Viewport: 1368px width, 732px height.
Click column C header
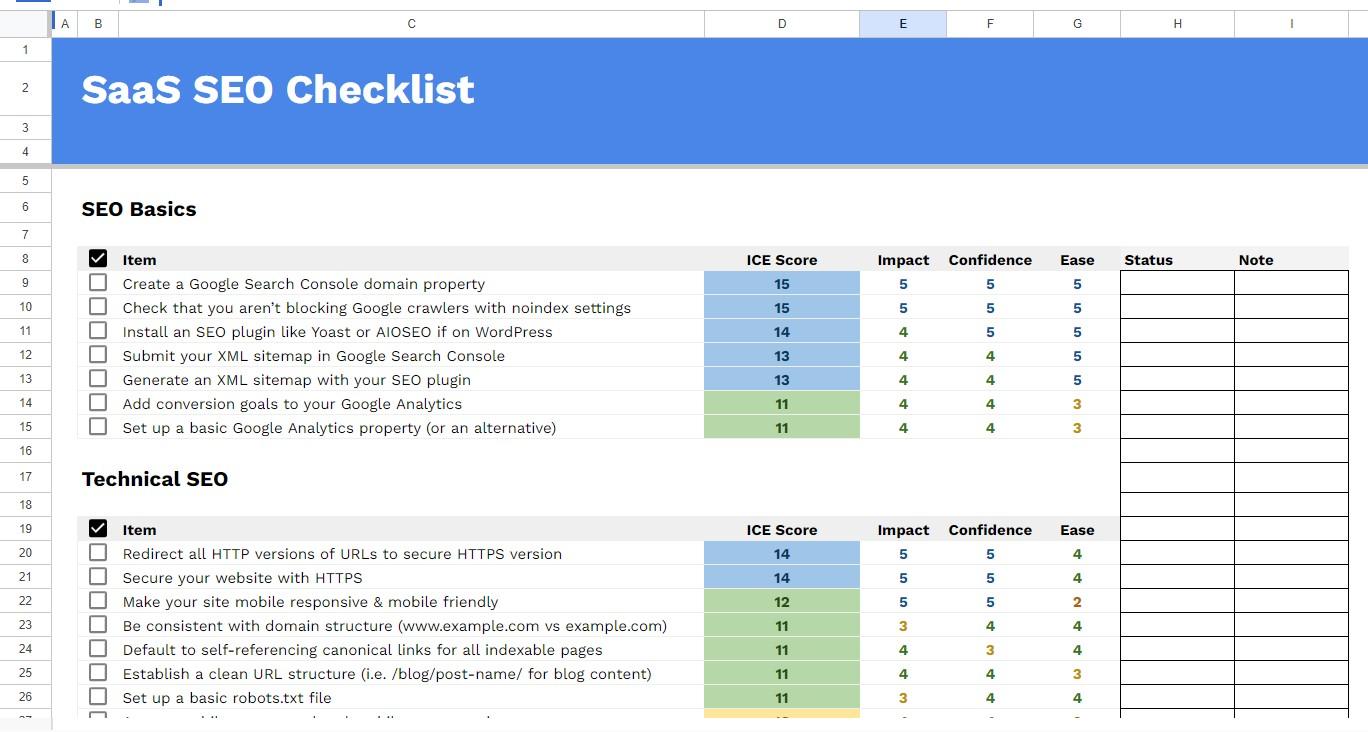point(411,24)
